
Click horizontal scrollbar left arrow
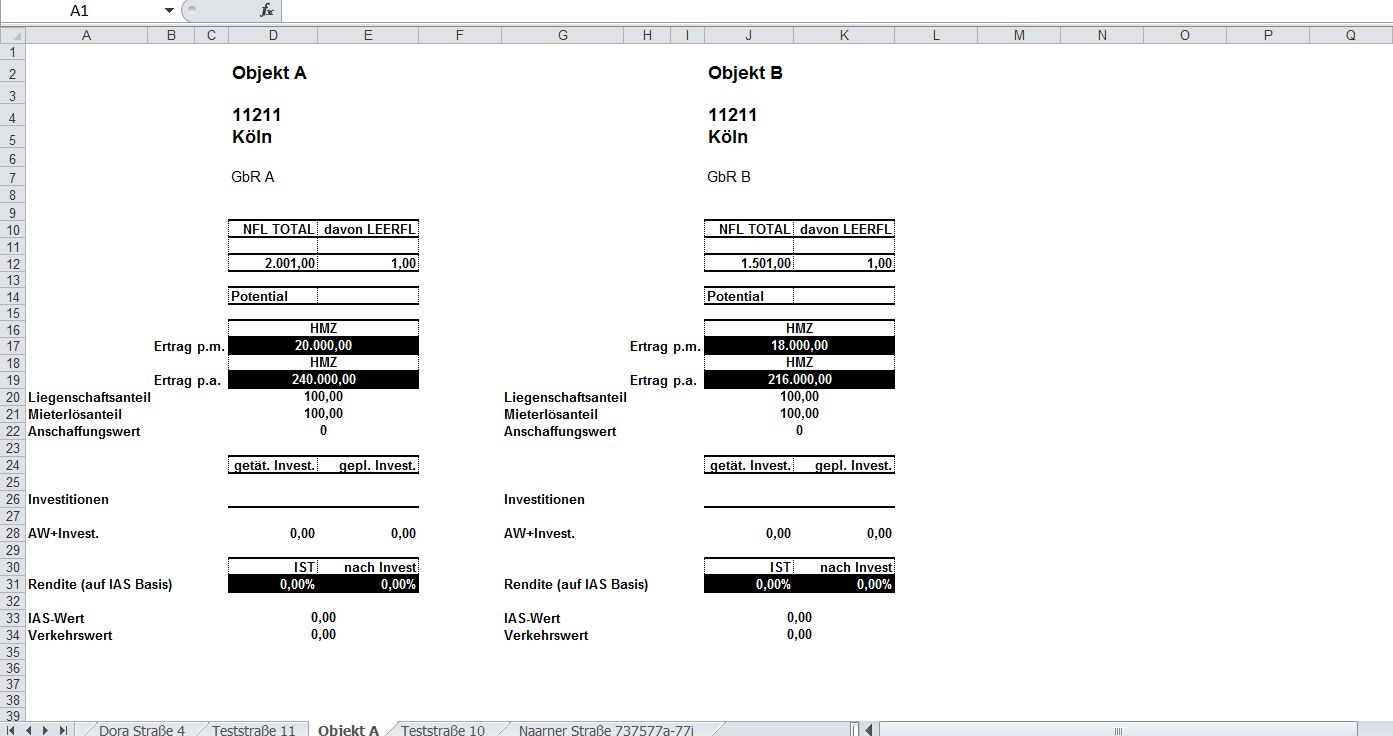[x=869, y=730]
